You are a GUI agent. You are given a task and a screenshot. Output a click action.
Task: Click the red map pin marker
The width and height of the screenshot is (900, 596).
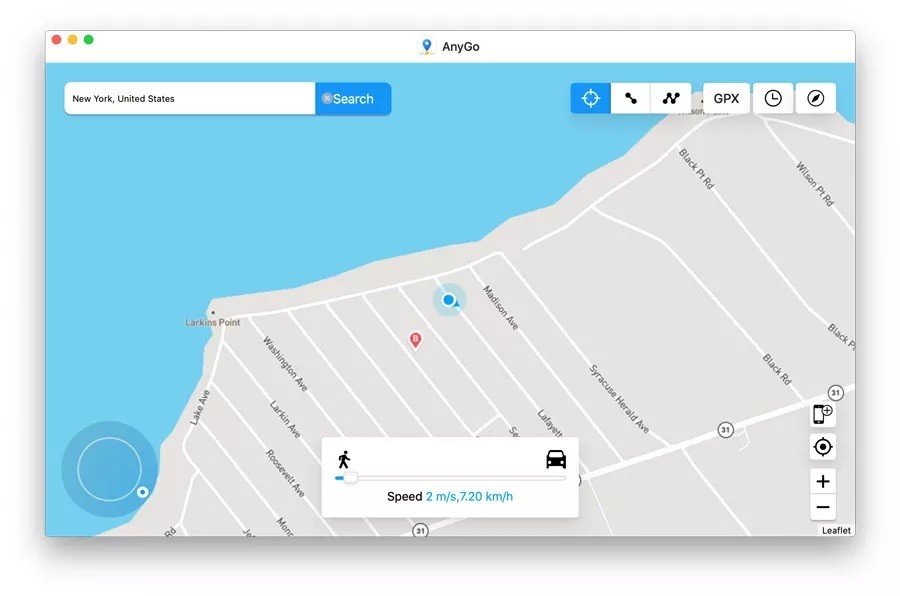pyautogui.click(x=416, y=340)
